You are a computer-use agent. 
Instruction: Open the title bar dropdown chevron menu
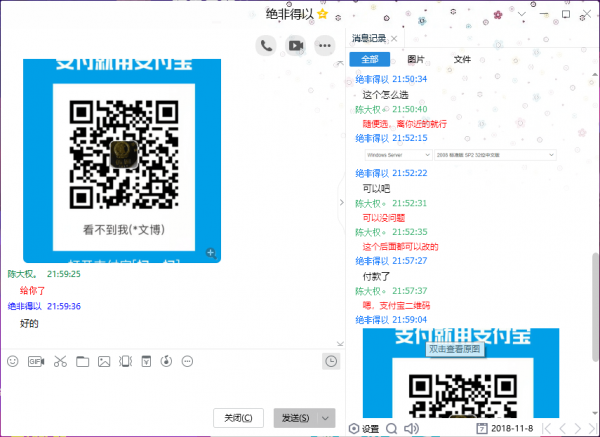pos(522,14)
